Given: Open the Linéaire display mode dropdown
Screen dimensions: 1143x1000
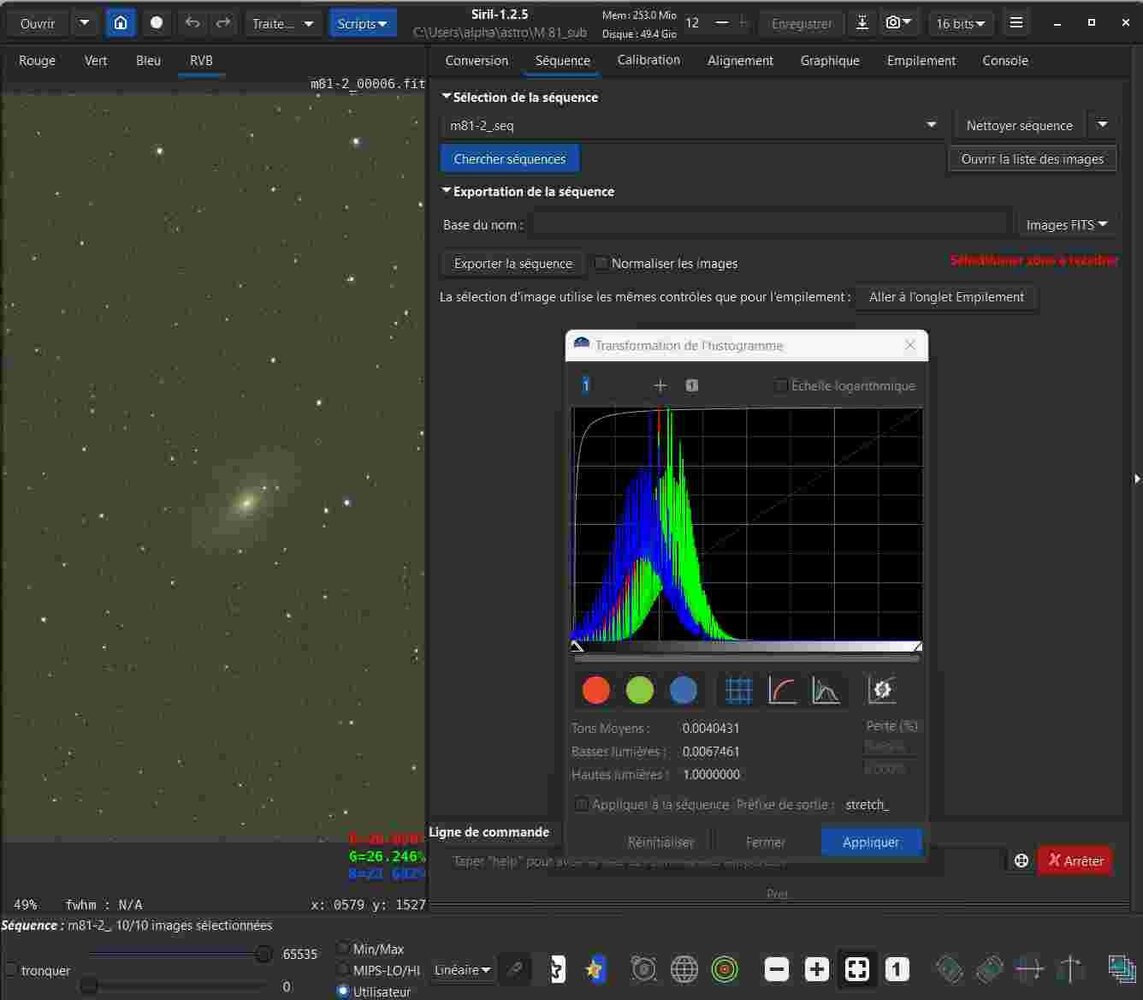Looking at the screenshot, I should coord(463,970).
